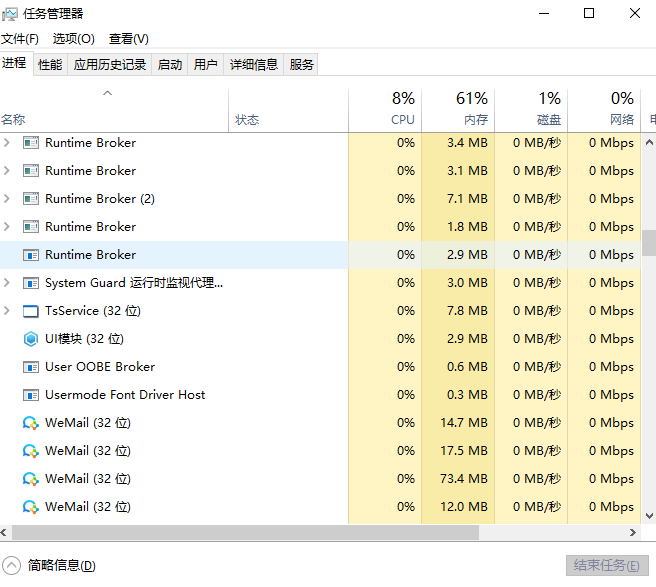Click the icon of Runtime Broker using 3.1 MB
The image size is (656, 587).
tap(31, 171)
